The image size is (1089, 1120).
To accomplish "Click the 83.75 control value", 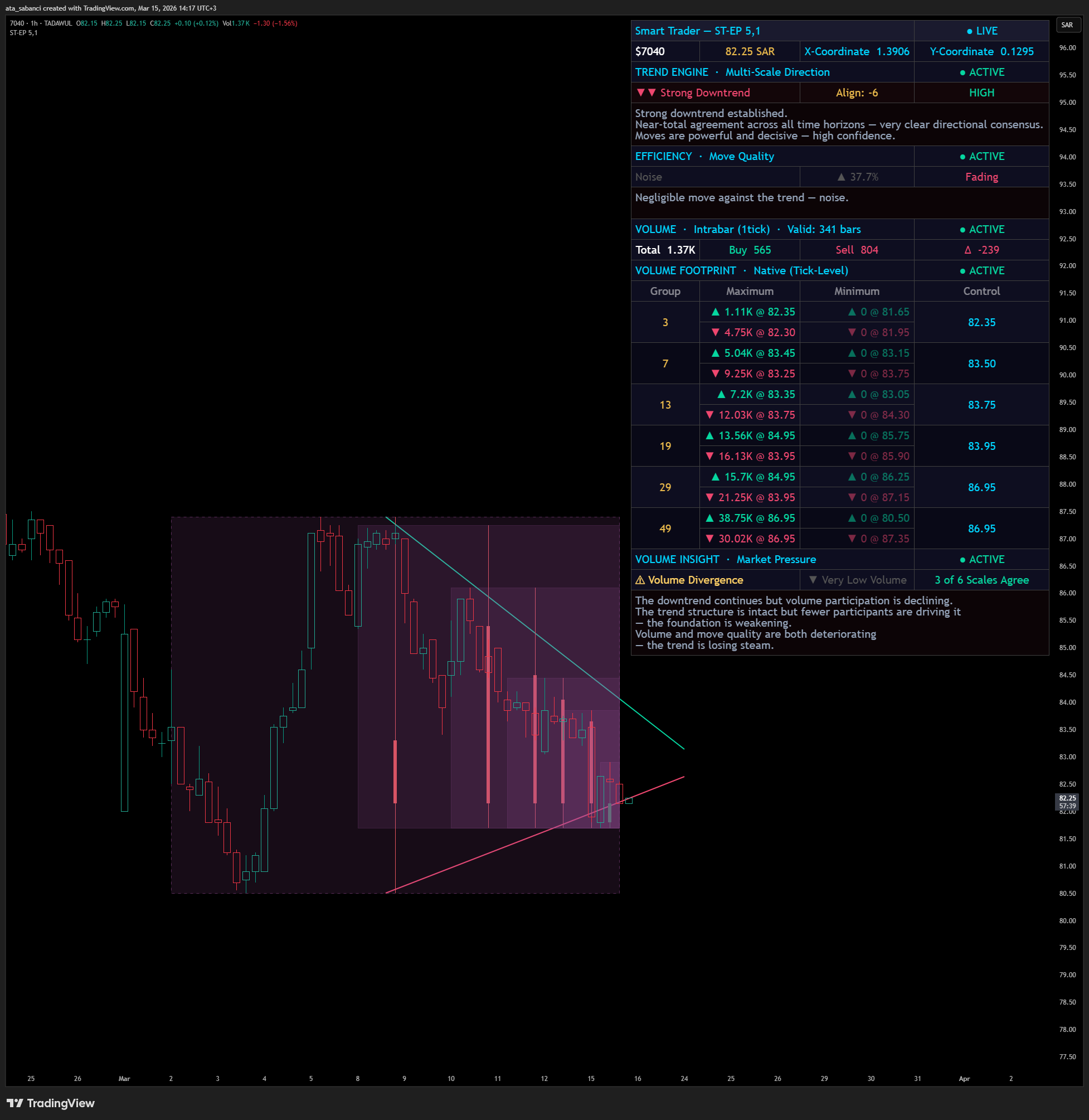I will (x=981, y=404).
